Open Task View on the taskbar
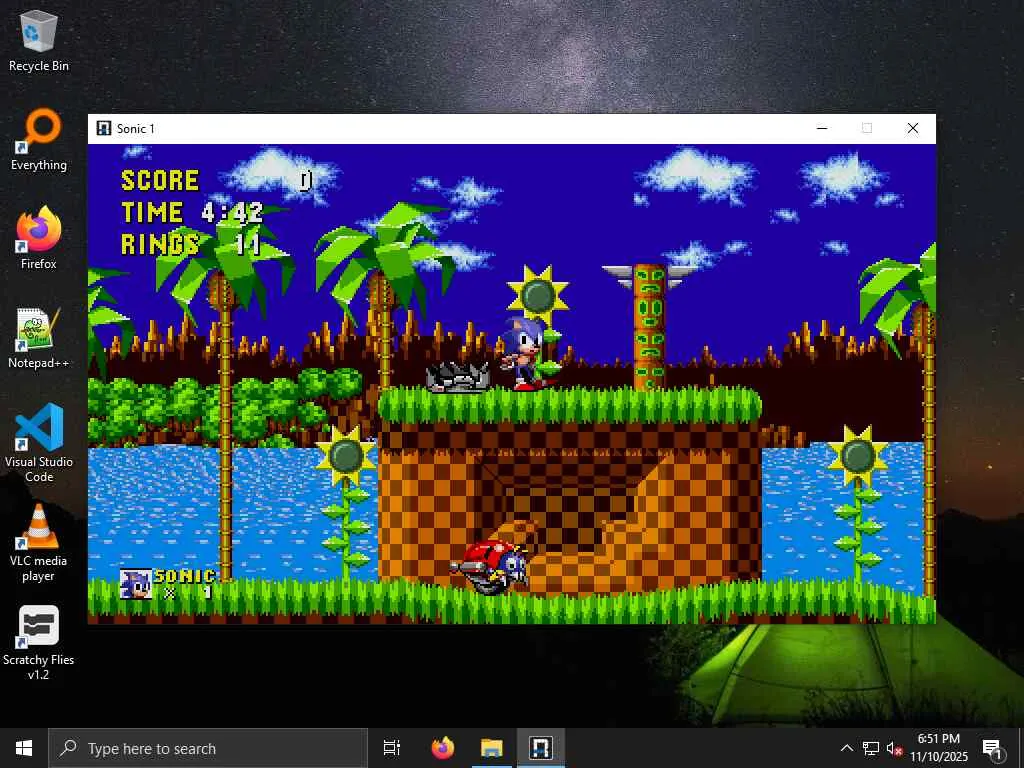This screenshot has width=1024, height=768. [x=392, y=748]
